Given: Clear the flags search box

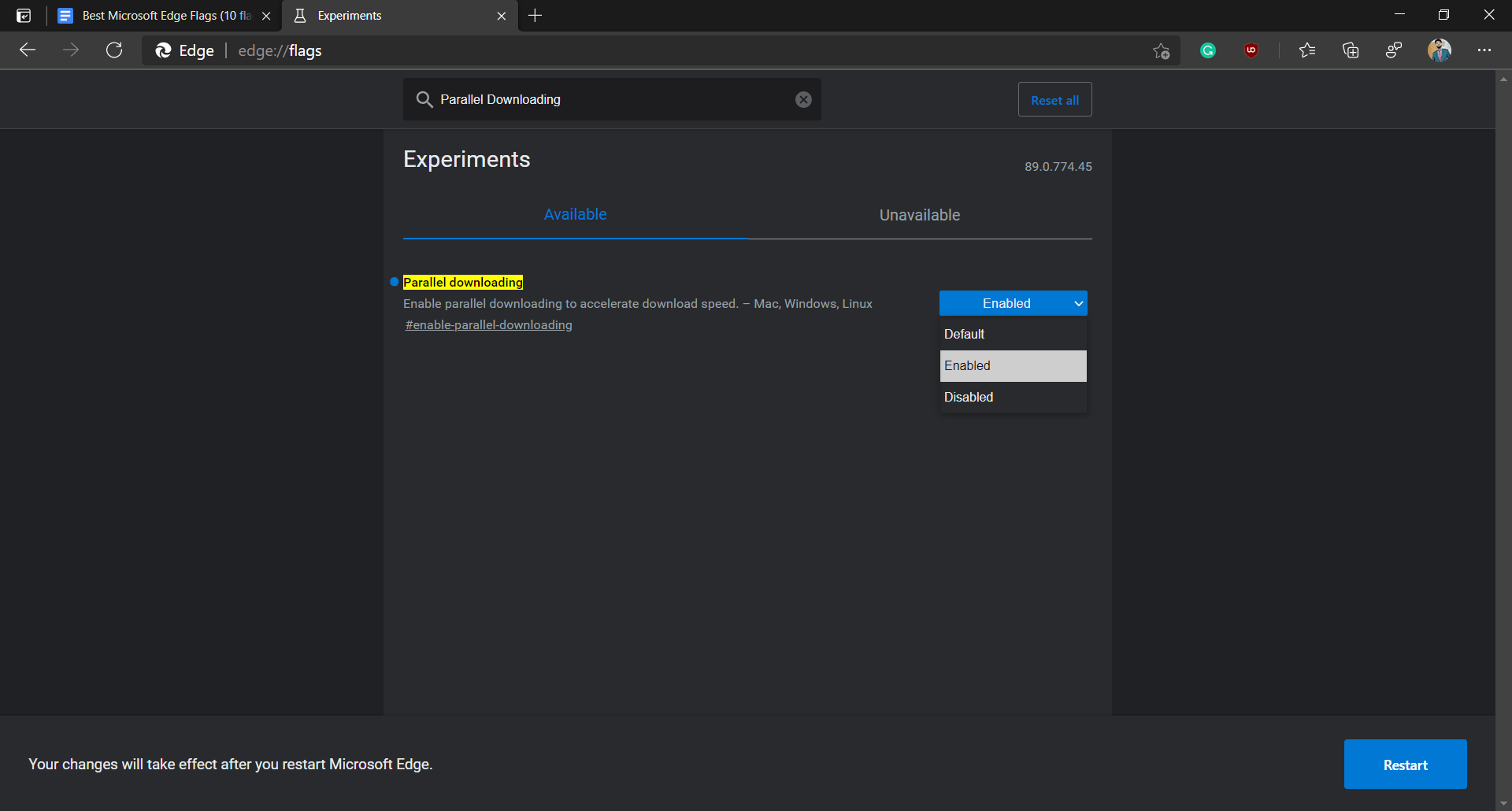Looking at the screenshot, I should coord(802,98).
